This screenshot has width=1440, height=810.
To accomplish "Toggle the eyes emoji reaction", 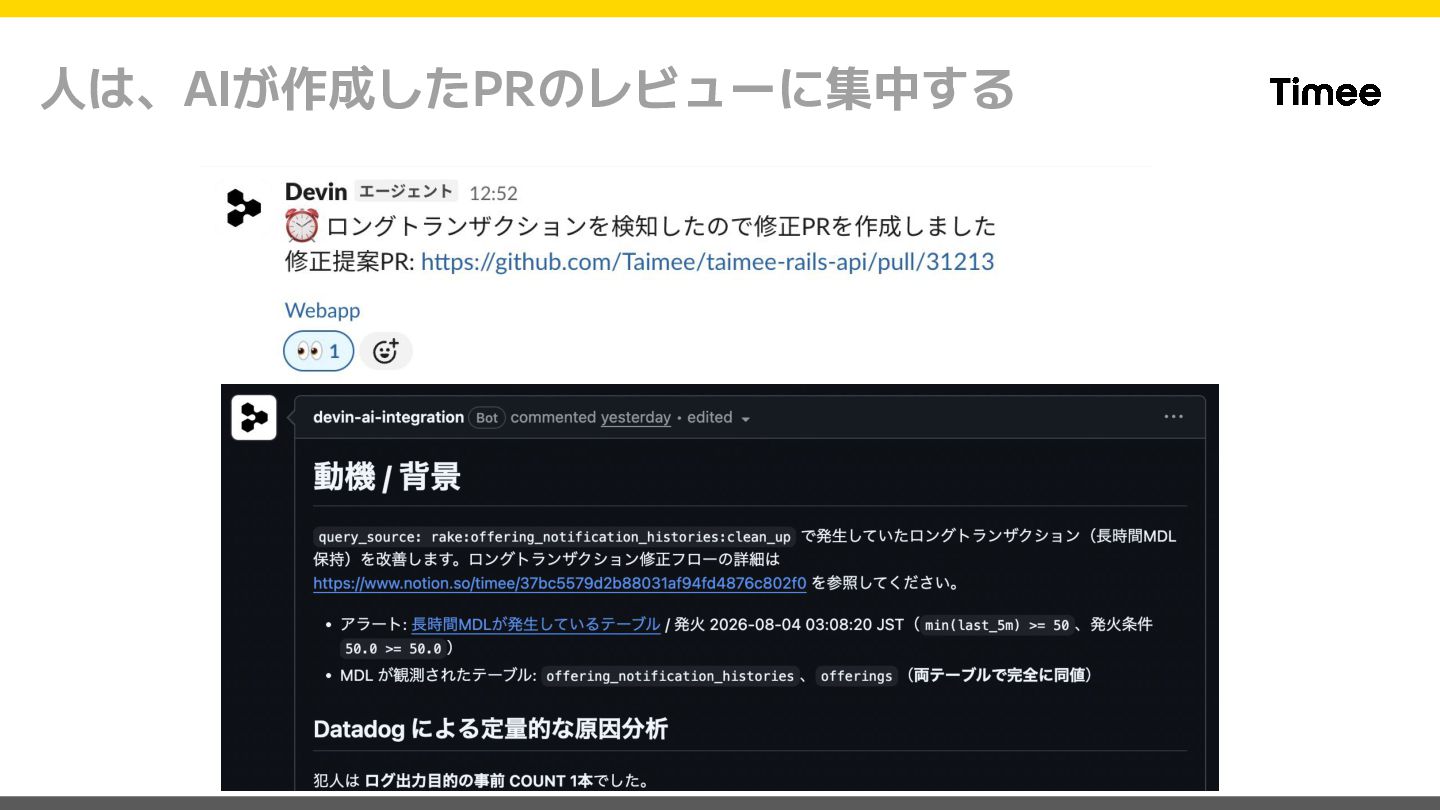I will [319, 351].
